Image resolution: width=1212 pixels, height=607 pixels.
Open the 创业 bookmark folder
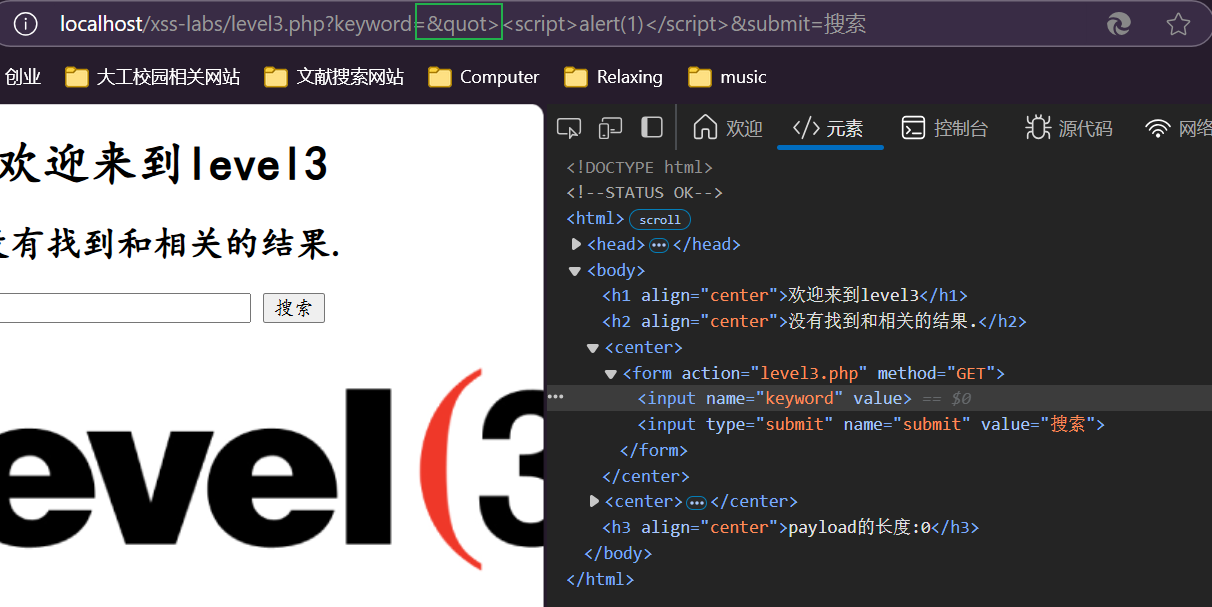tap(21, 77)
